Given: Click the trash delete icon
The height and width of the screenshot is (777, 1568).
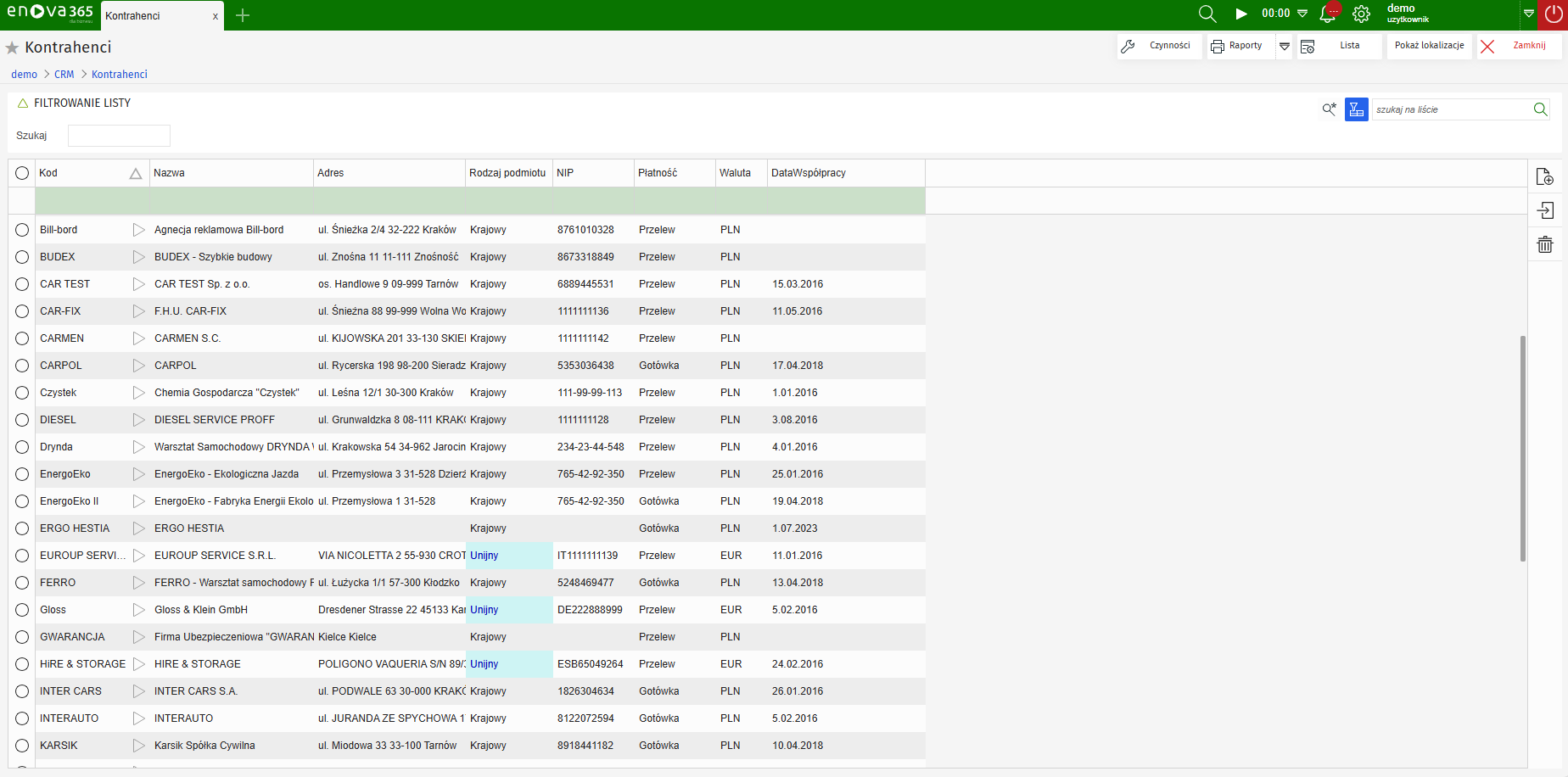Looking at the screenshot, I should [x=1544, y=244].
